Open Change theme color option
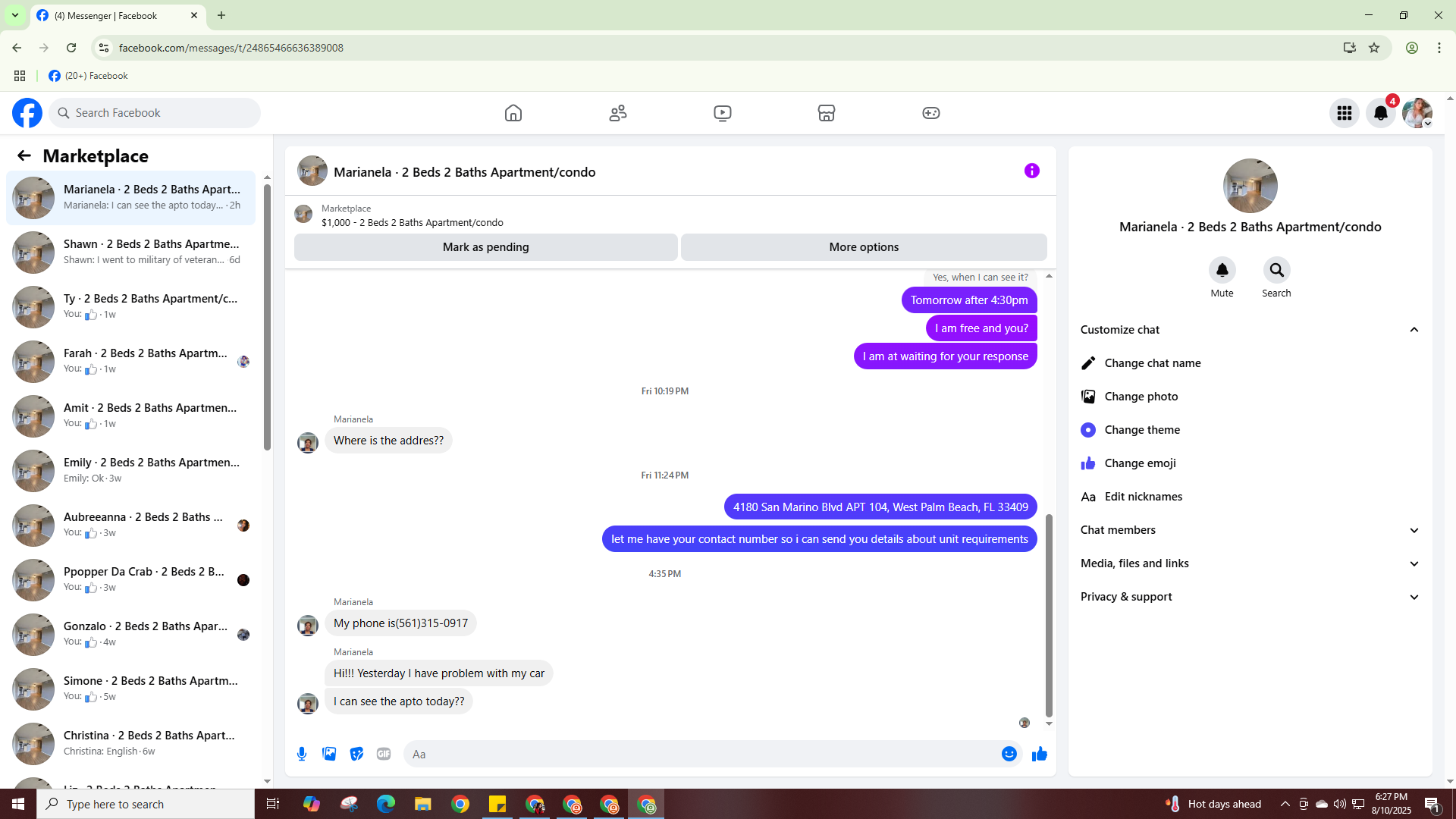 pos(1141,430)
